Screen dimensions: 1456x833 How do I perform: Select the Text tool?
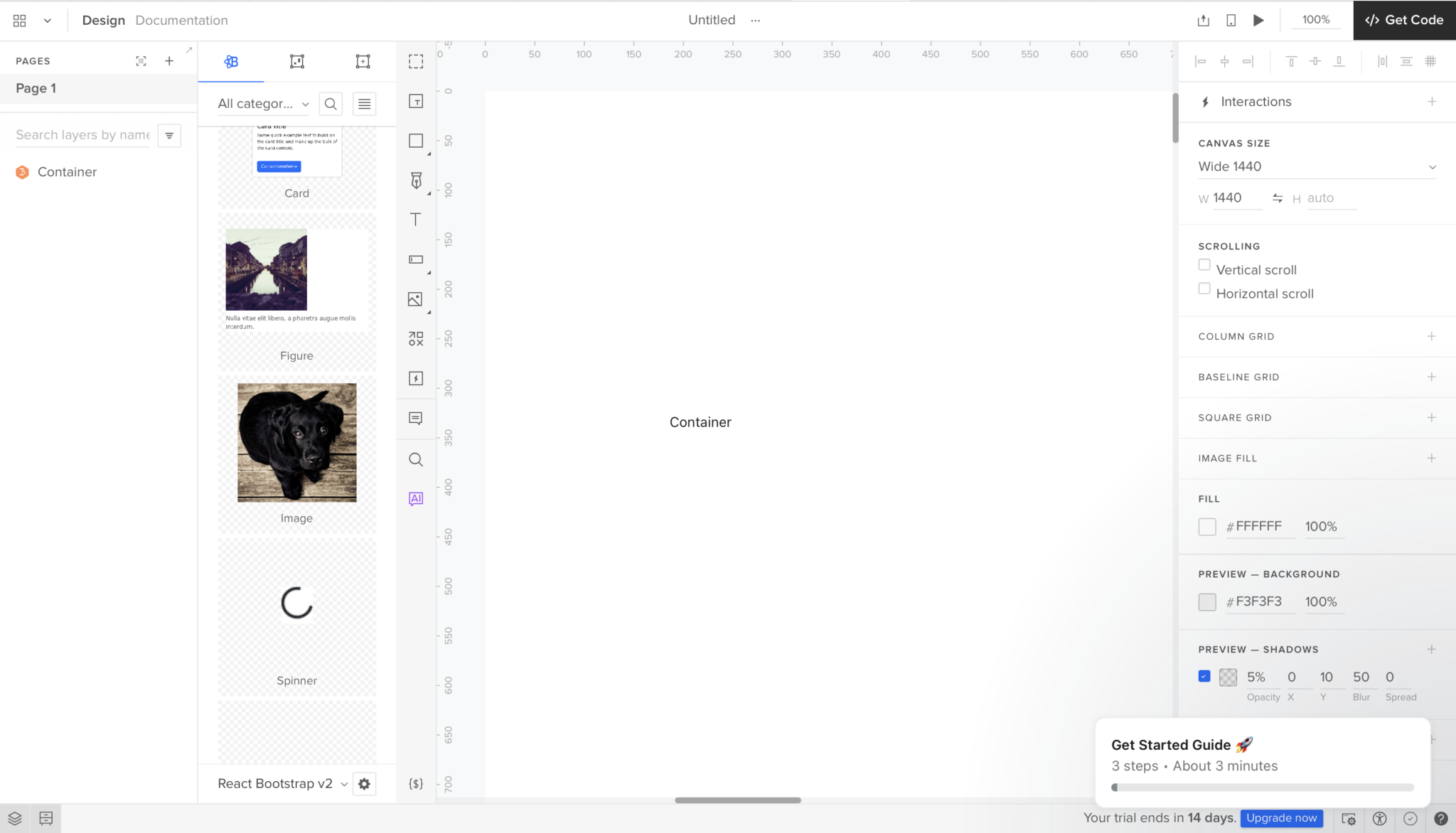point(415,220)
